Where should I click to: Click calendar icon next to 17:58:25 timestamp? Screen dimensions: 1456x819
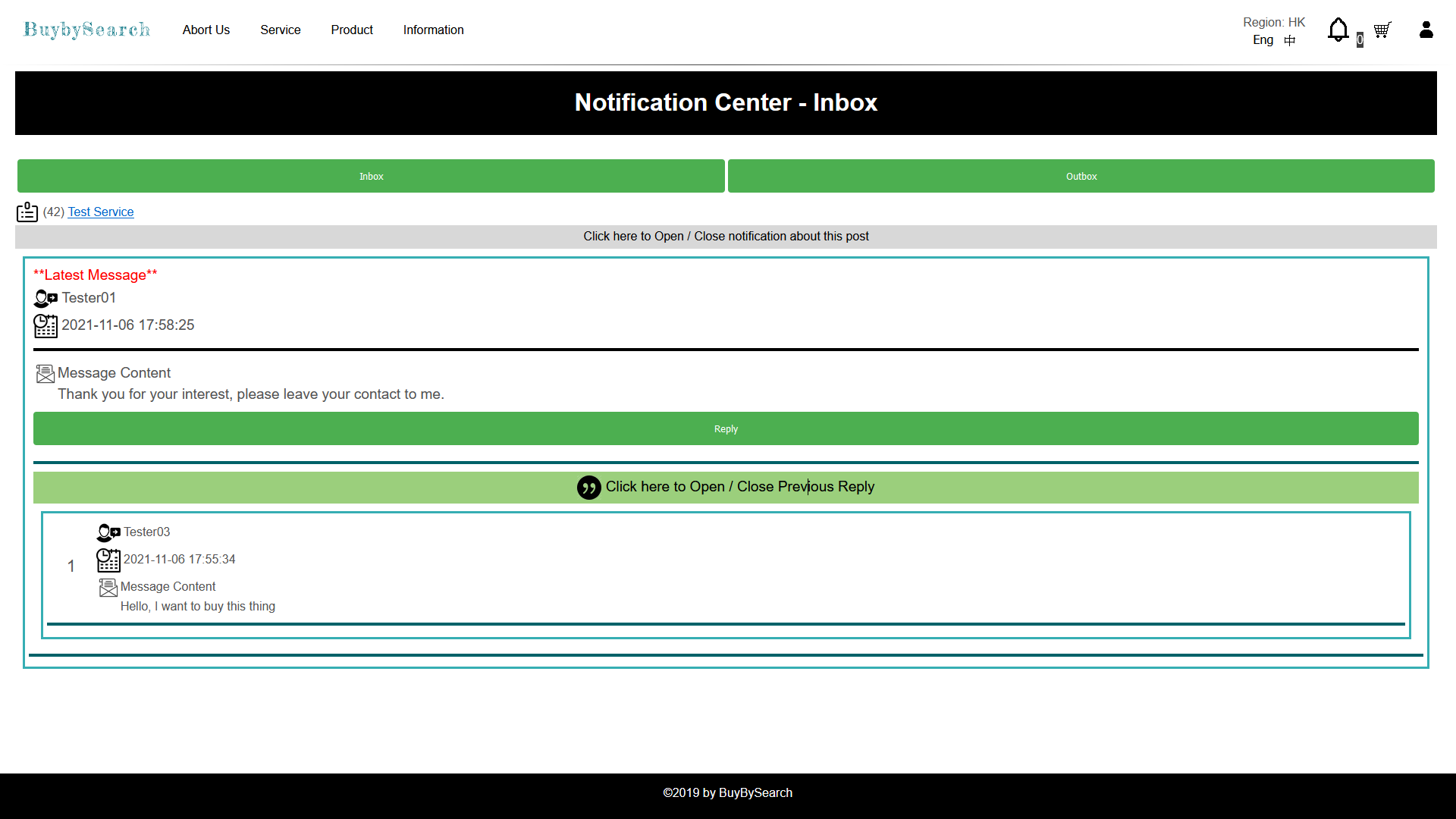pyautogui.click(x=45, y=325)
